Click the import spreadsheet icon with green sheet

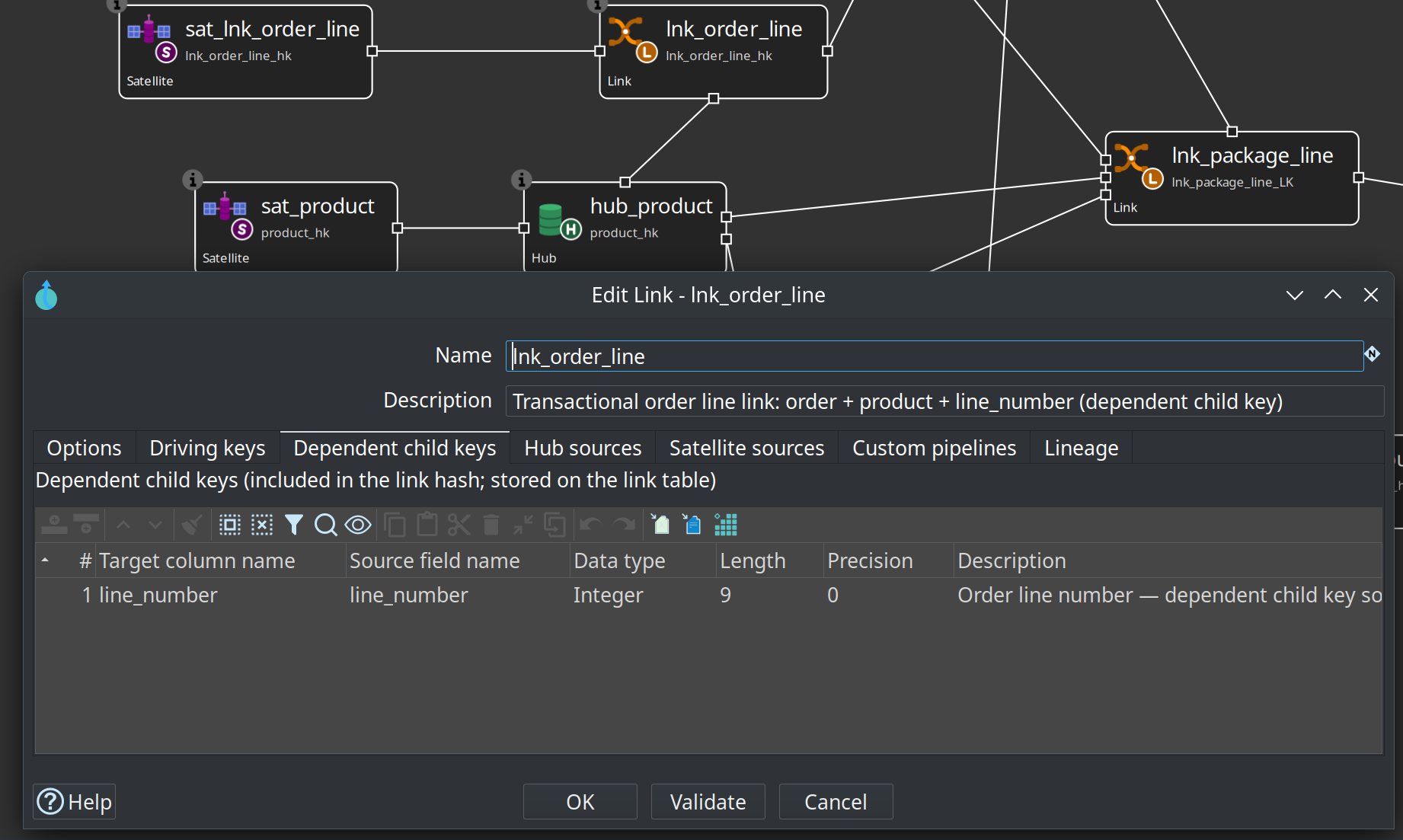click(x=660, y=525)
